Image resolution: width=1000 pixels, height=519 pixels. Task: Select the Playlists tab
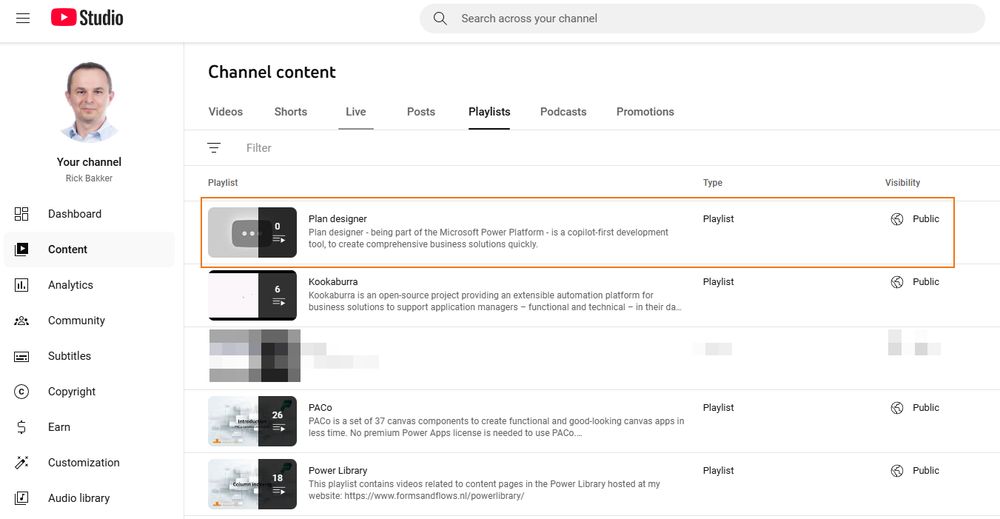[489, 112]
